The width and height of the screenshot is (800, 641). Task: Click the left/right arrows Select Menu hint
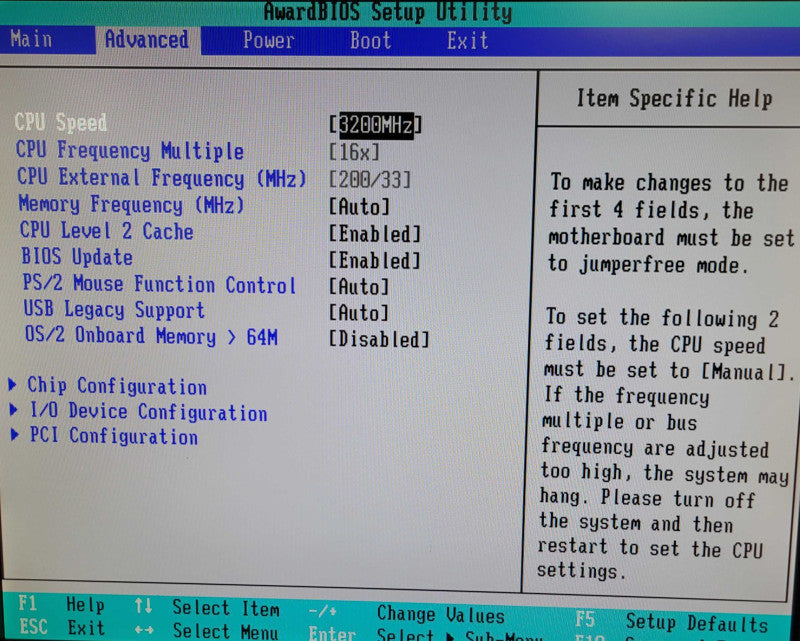[x=207, y=631]
